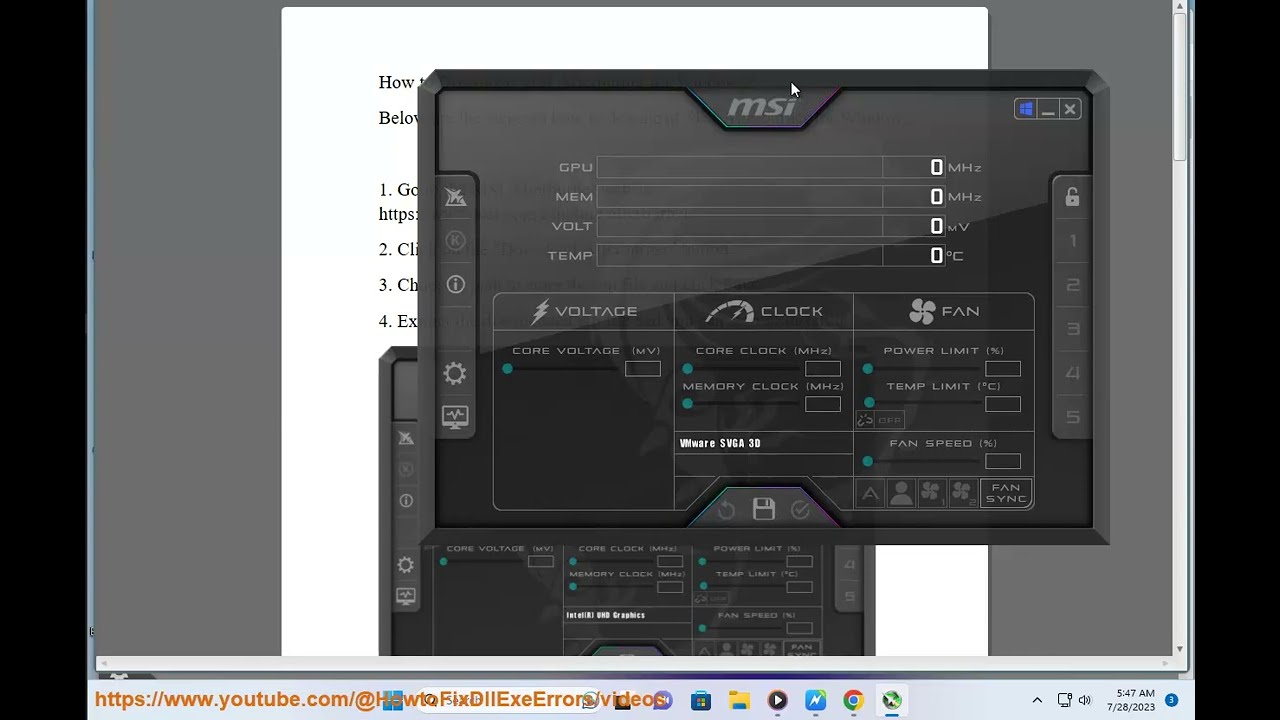Click the MEM MHz readout bar
Viewport: 1280px width, 720px height.
click(770, 197)
